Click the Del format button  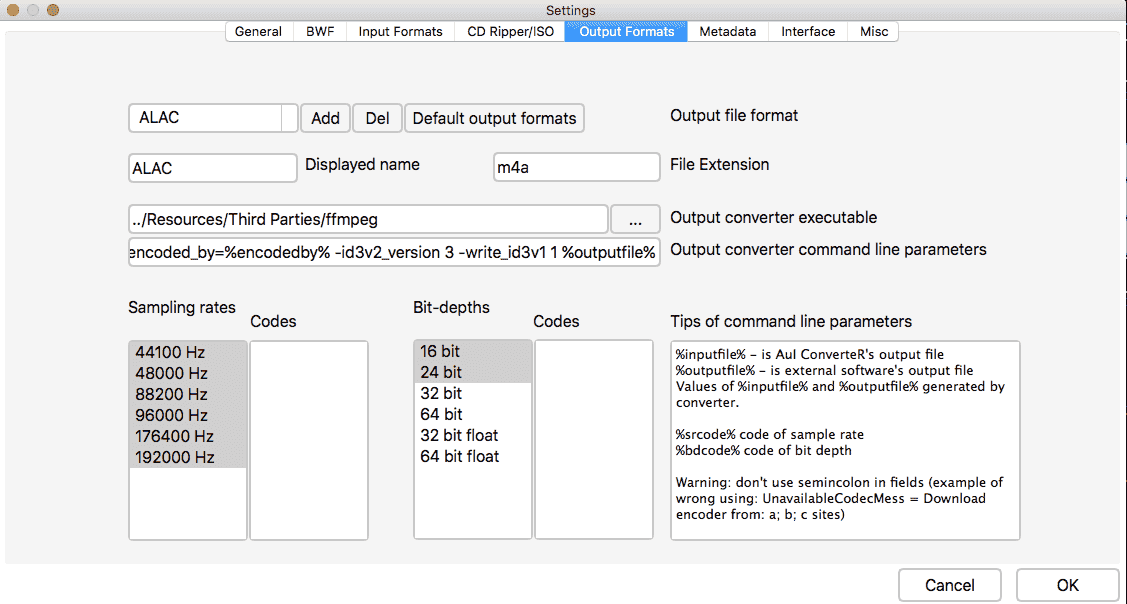[377, 118]
